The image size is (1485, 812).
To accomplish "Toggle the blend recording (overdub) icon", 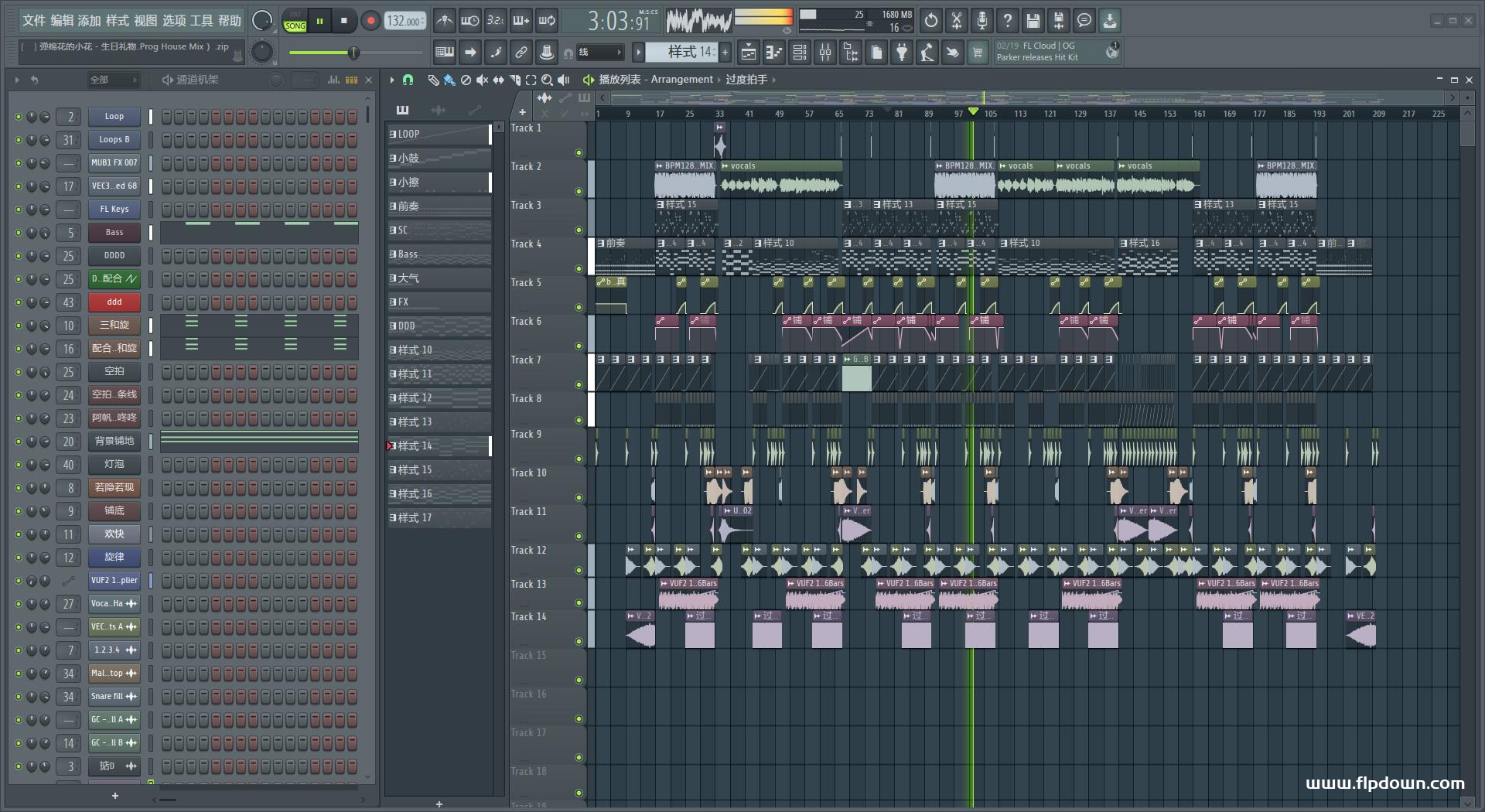I will click(521, 21).
